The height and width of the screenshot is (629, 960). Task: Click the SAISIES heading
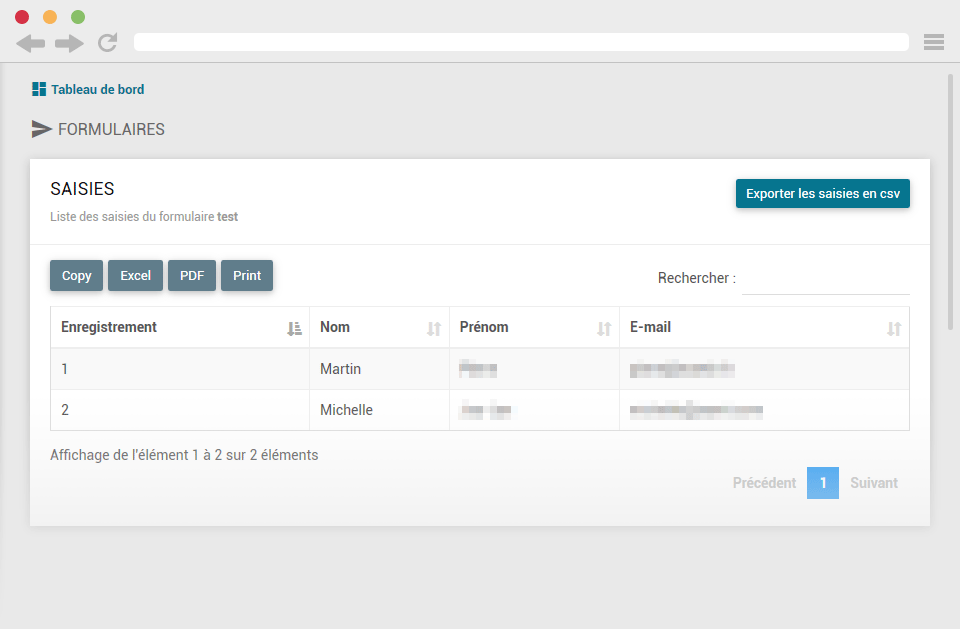click(x=82, y=189)
